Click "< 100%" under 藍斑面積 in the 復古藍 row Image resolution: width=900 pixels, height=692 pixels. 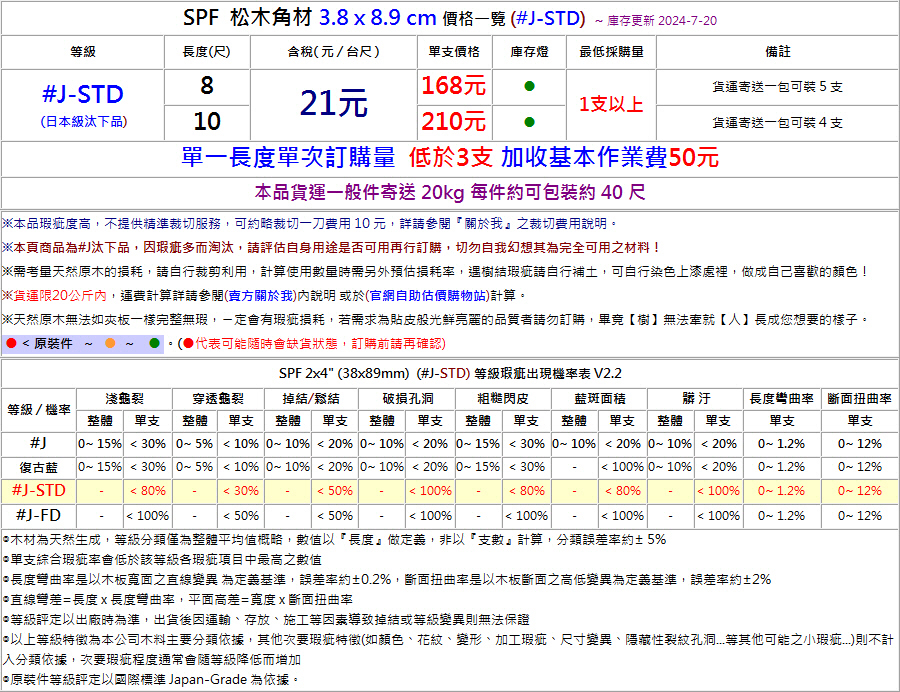pos(622,468)
